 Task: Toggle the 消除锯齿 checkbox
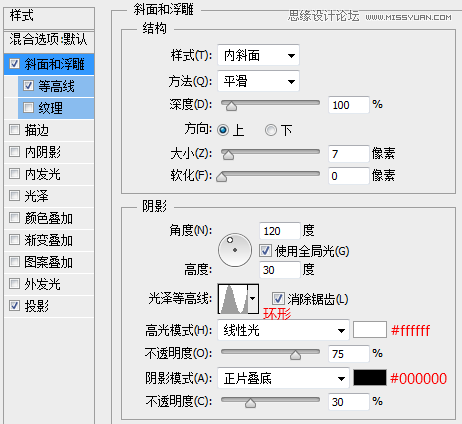coord(278,299)
